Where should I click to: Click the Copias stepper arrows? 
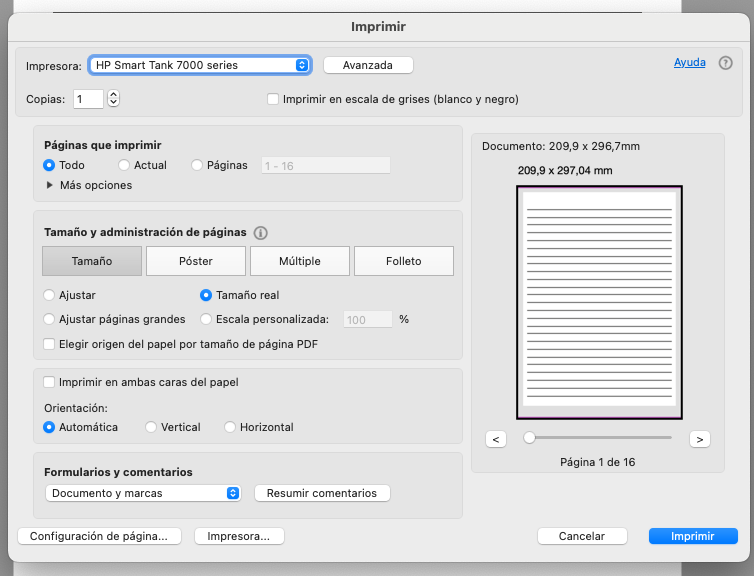[x=113, y=99]
